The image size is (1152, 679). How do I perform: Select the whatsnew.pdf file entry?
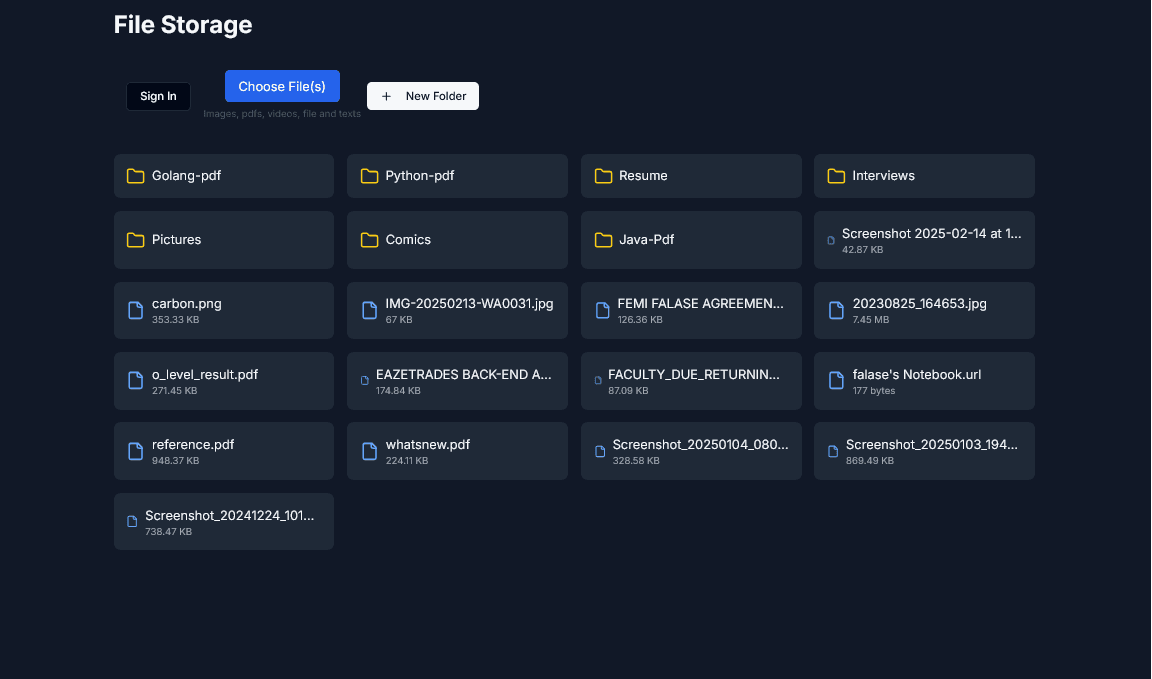pyautogui.click(x=457, y=451)
